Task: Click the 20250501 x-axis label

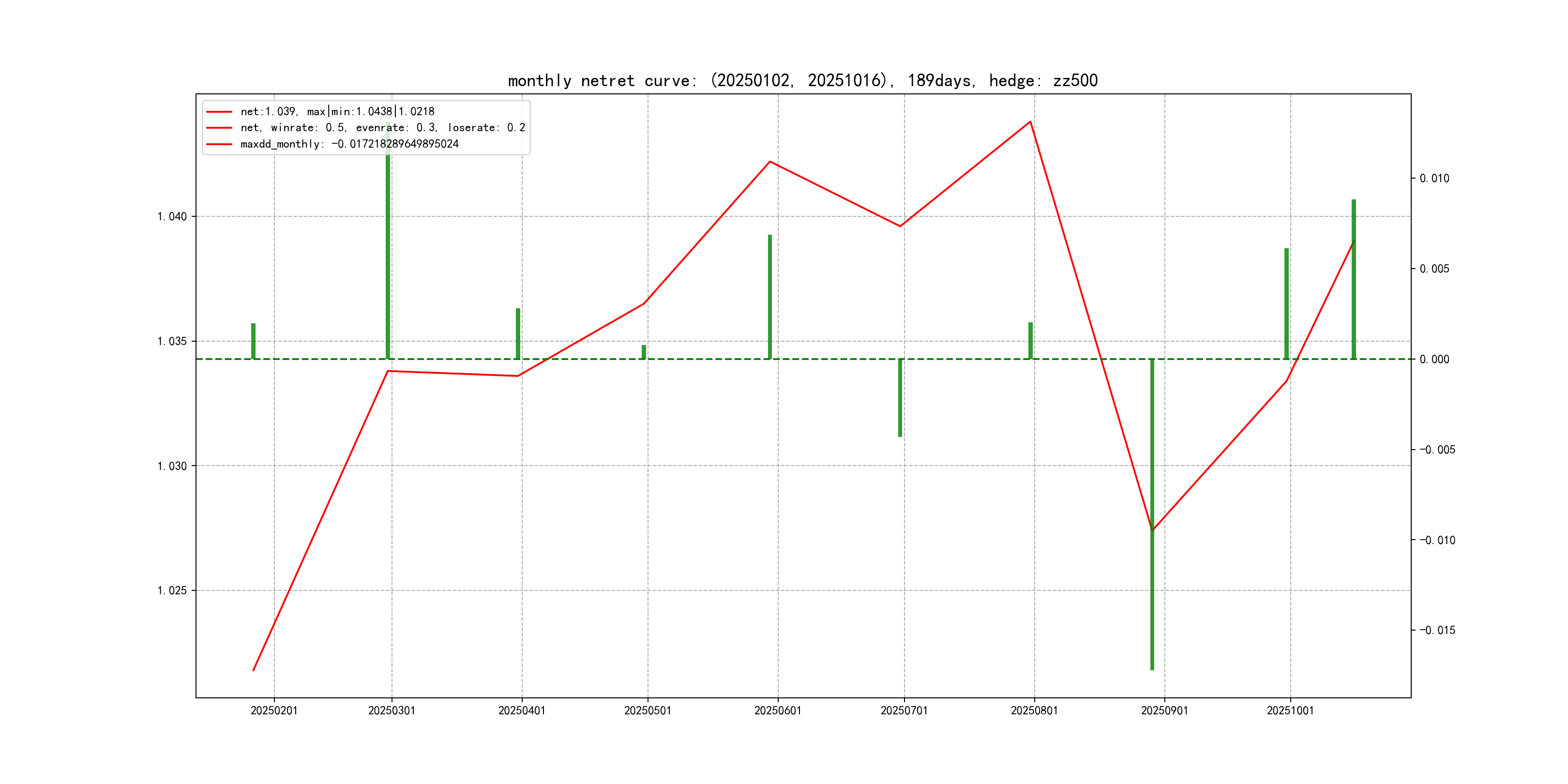Action: click(648, 711)
